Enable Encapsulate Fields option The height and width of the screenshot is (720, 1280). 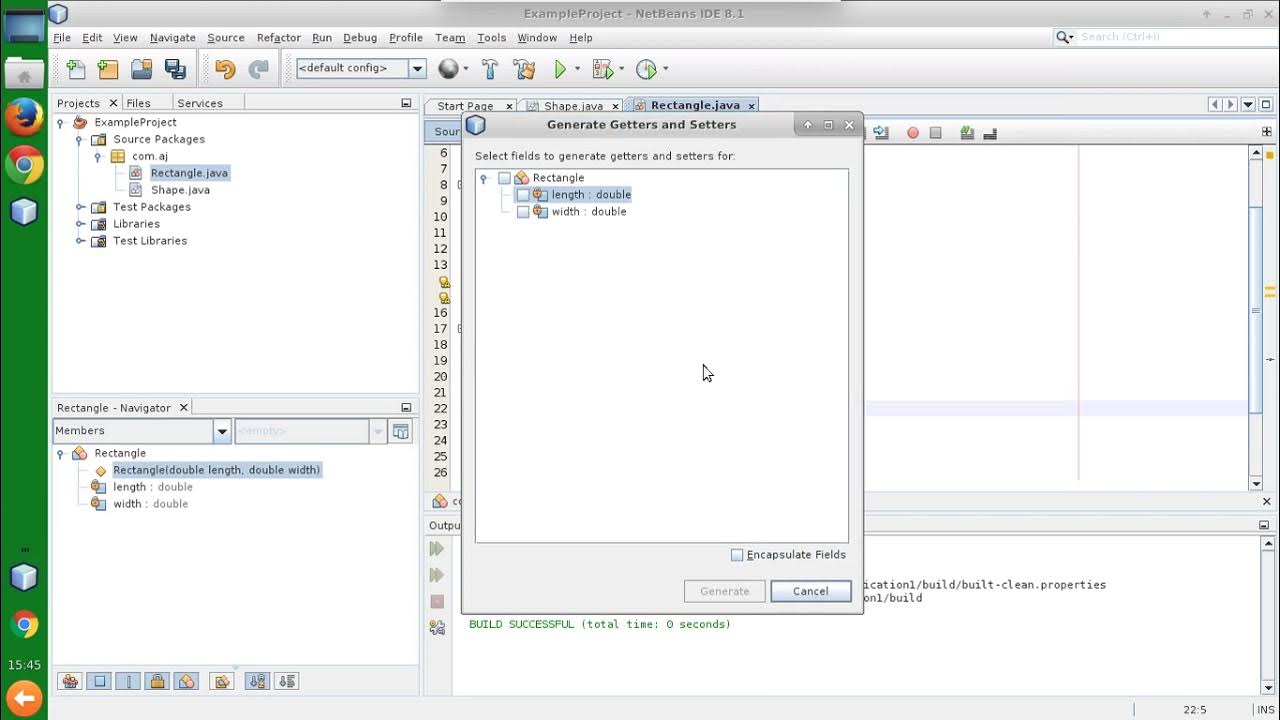(737, 555)
